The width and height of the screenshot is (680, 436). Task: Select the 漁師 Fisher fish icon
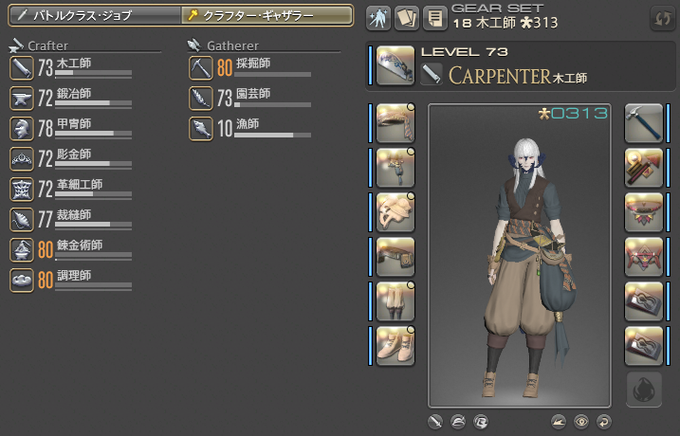coord(201,128)
